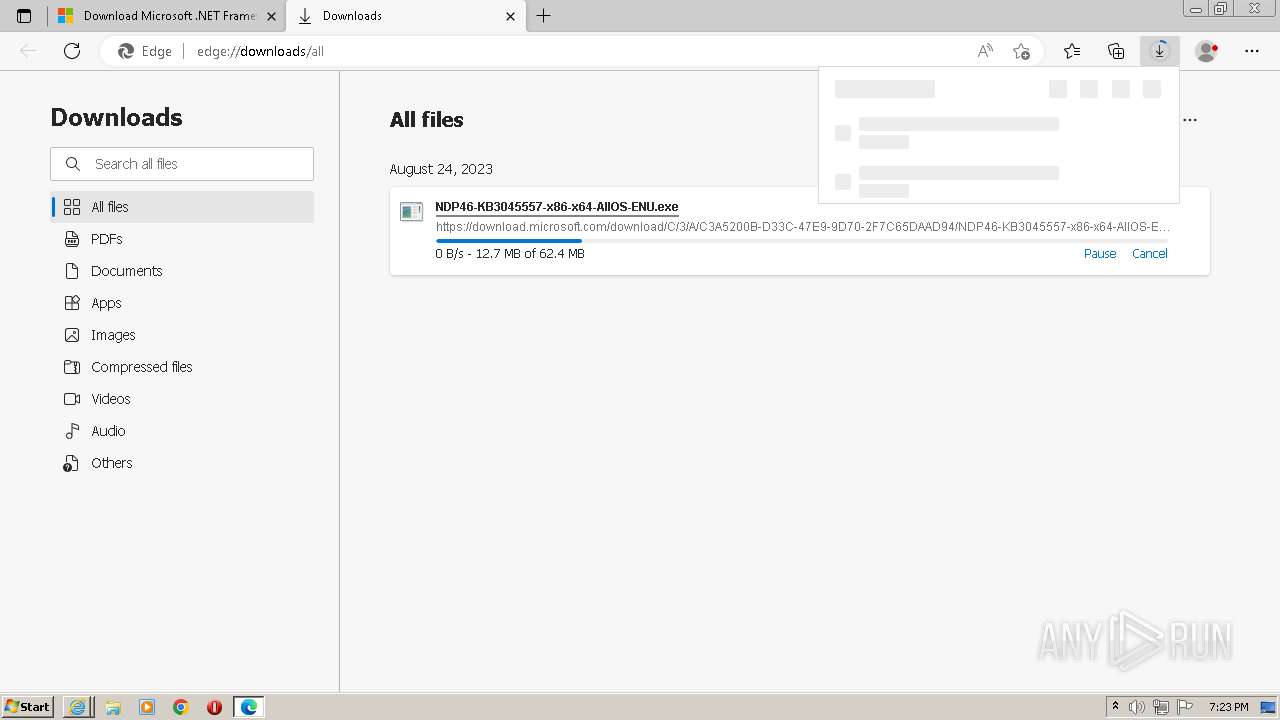Toggle the Downloads toolbar button
1280x720 pixels.
point(1160,51)
